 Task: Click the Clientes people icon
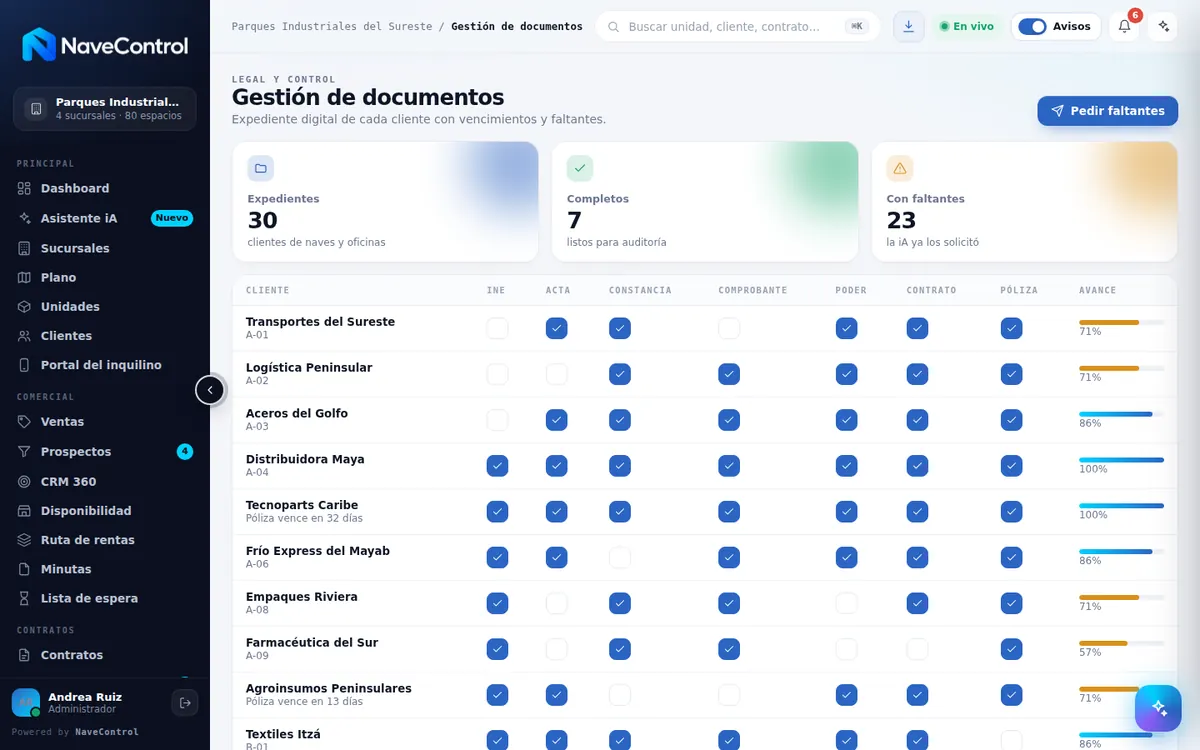(25, 336)
